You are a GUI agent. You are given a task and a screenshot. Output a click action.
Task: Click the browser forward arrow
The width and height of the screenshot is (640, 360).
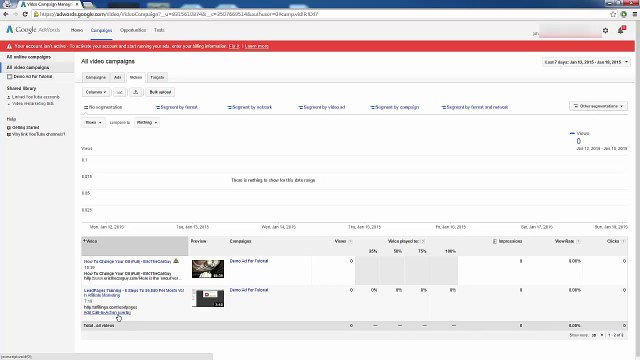16,14
